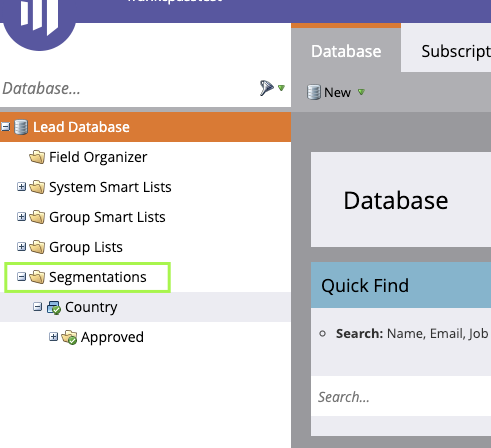Click the Marketo logo icon
491x448 pixels.
click(x=39, y=20)
